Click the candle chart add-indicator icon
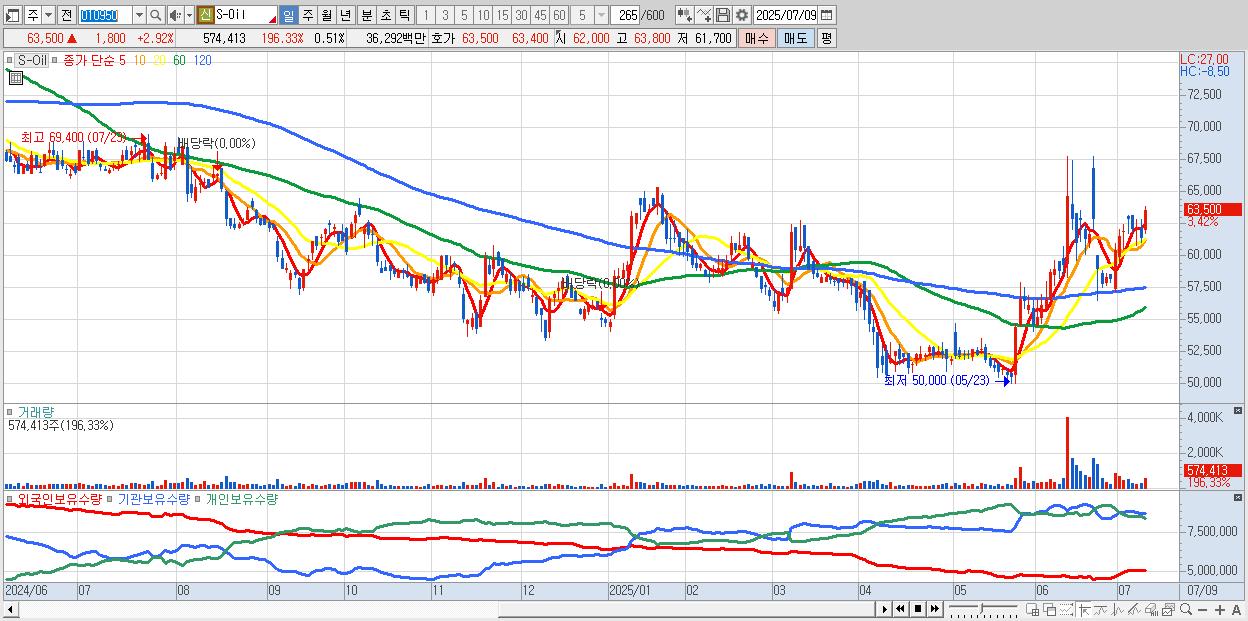Screen dimensions: 1248x621 tap(684, 15)
